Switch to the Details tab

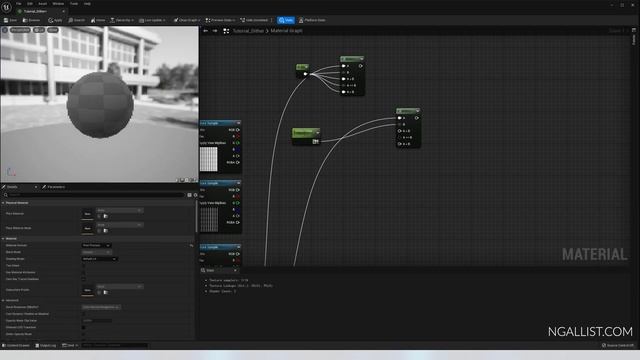point(12,187)
